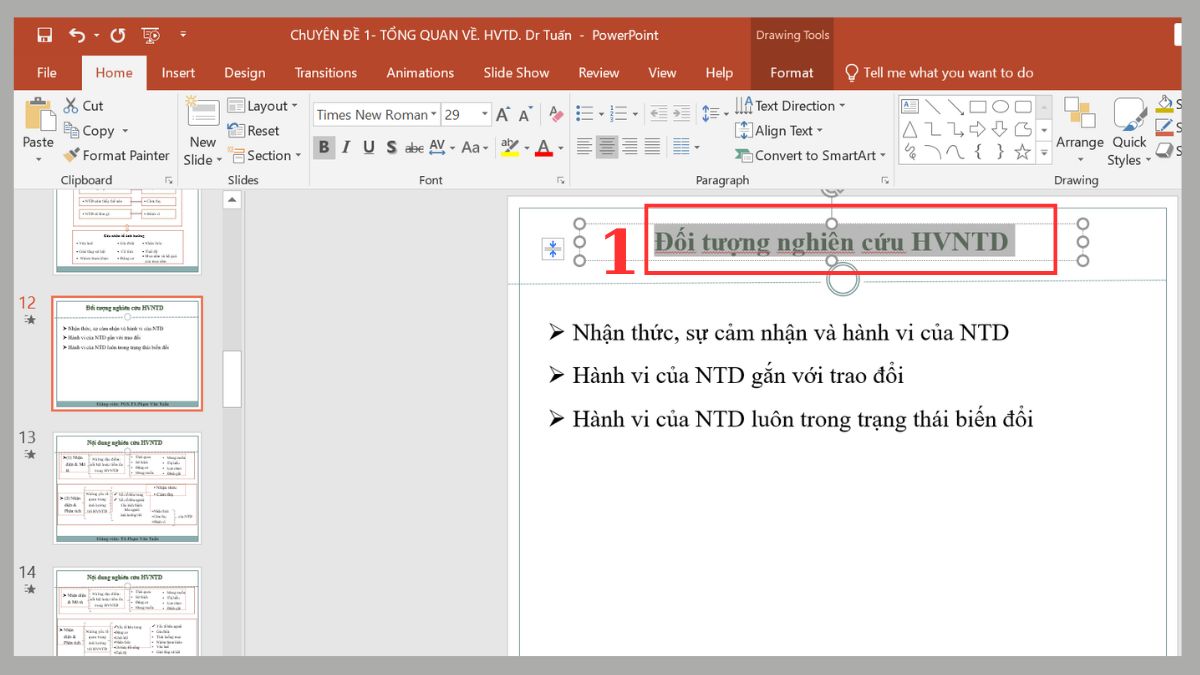Insert an oval shape from the Drawing gallery

(x=1003, y=104)
